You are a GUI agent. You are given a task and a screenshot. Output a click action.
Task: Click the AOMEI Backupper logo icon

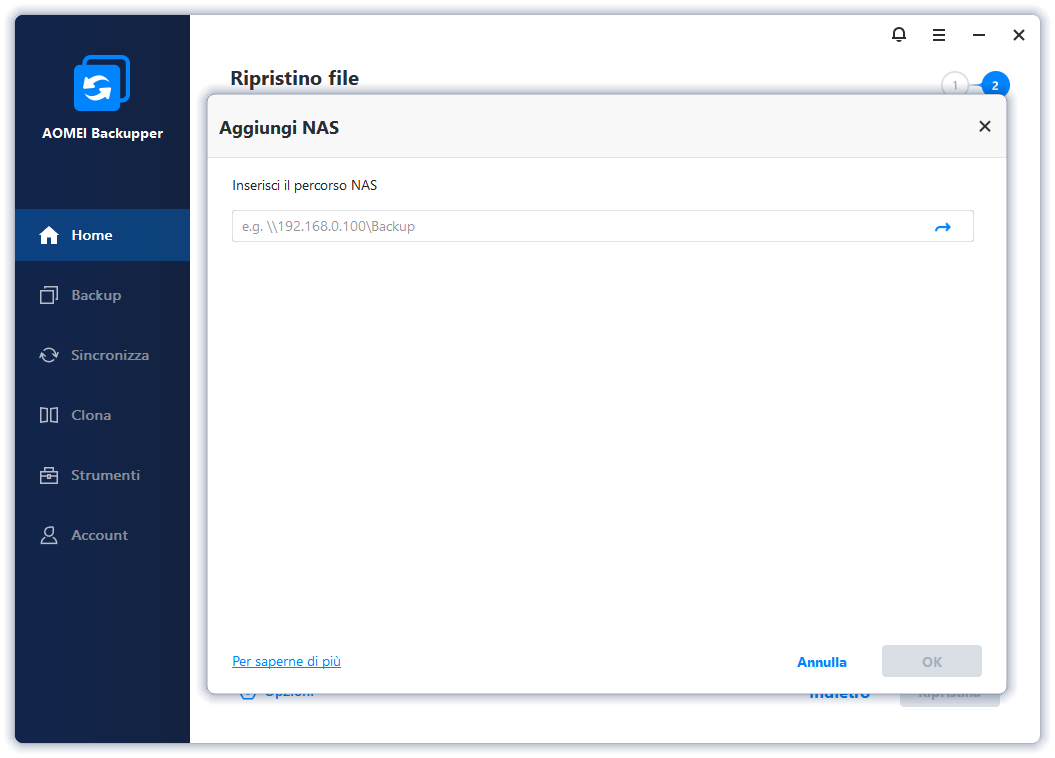click(102, 83)
